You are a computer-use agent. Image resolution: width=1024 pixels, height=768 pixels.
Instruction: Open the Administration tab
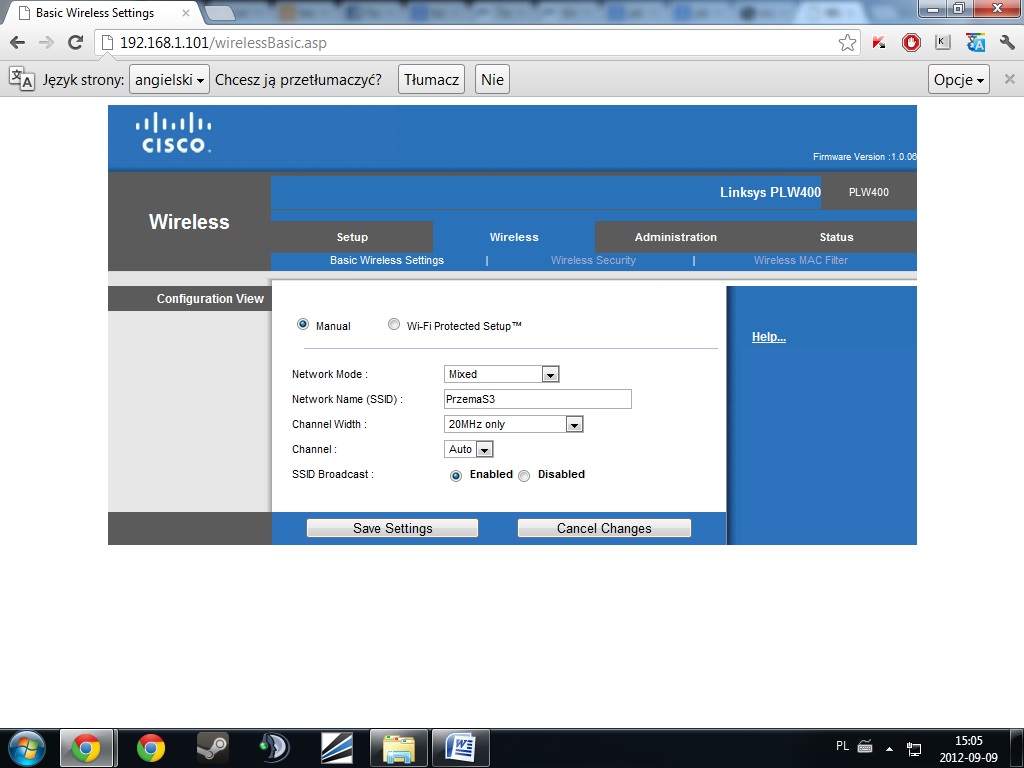click(675, 237)
